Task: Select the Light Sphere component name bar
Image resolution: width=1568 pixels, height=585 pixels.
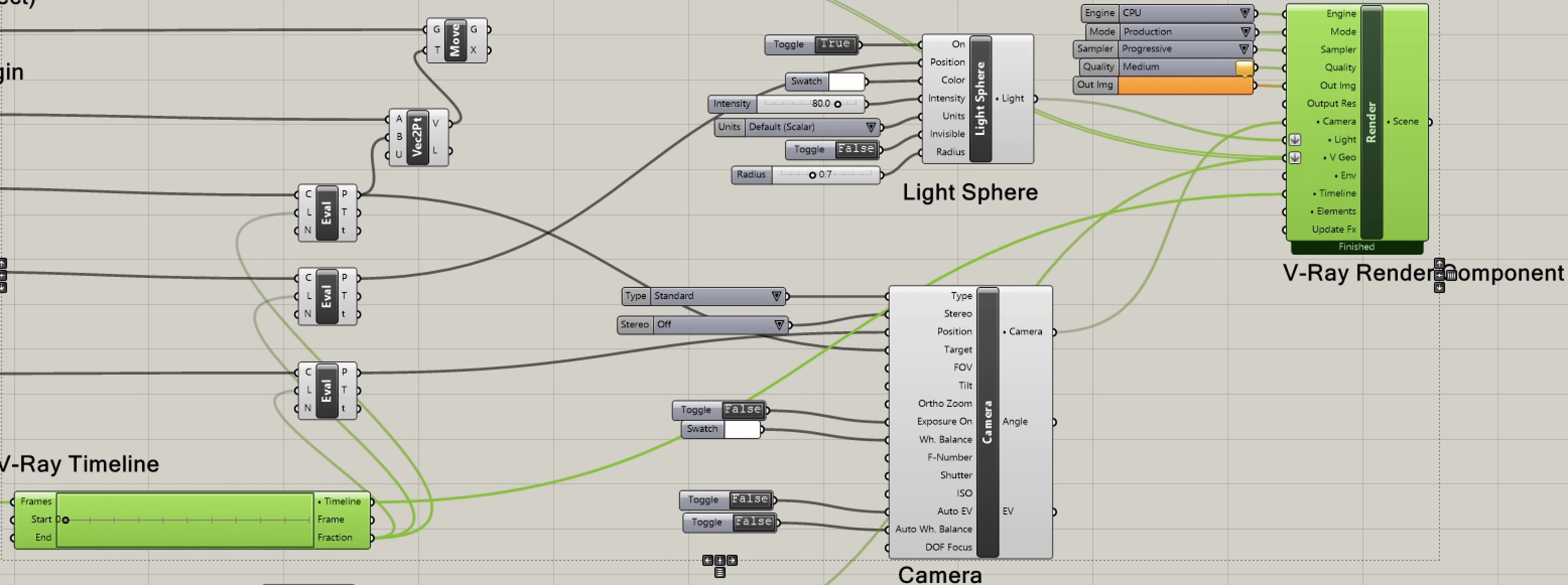Action: 980,99
